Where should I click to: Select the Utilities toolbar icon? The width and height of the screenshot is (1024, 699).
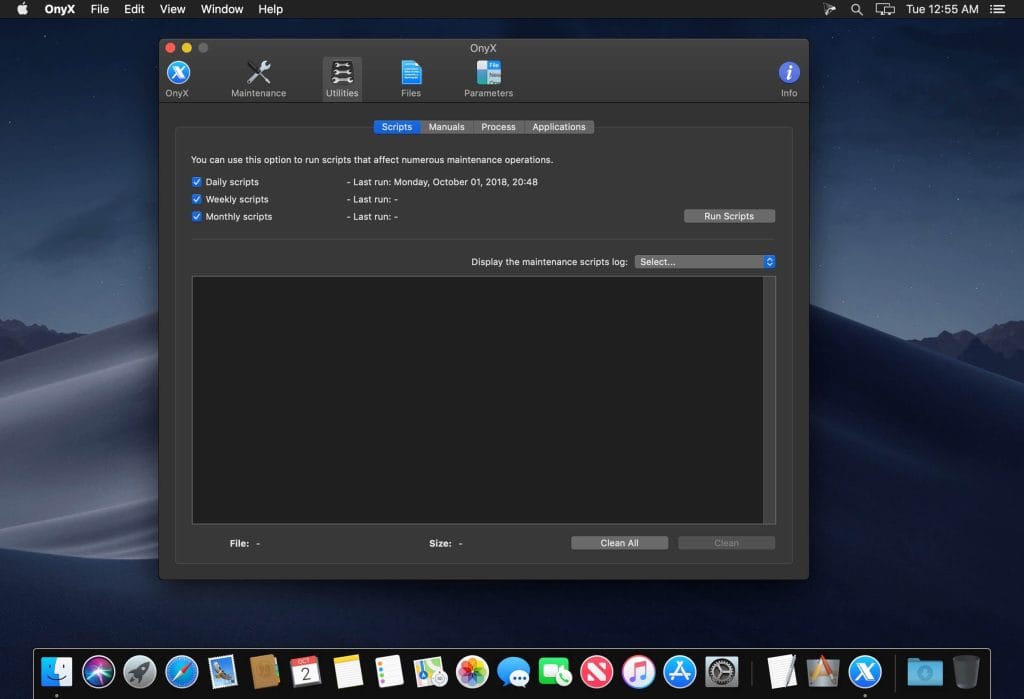click(x=341, y=75)
